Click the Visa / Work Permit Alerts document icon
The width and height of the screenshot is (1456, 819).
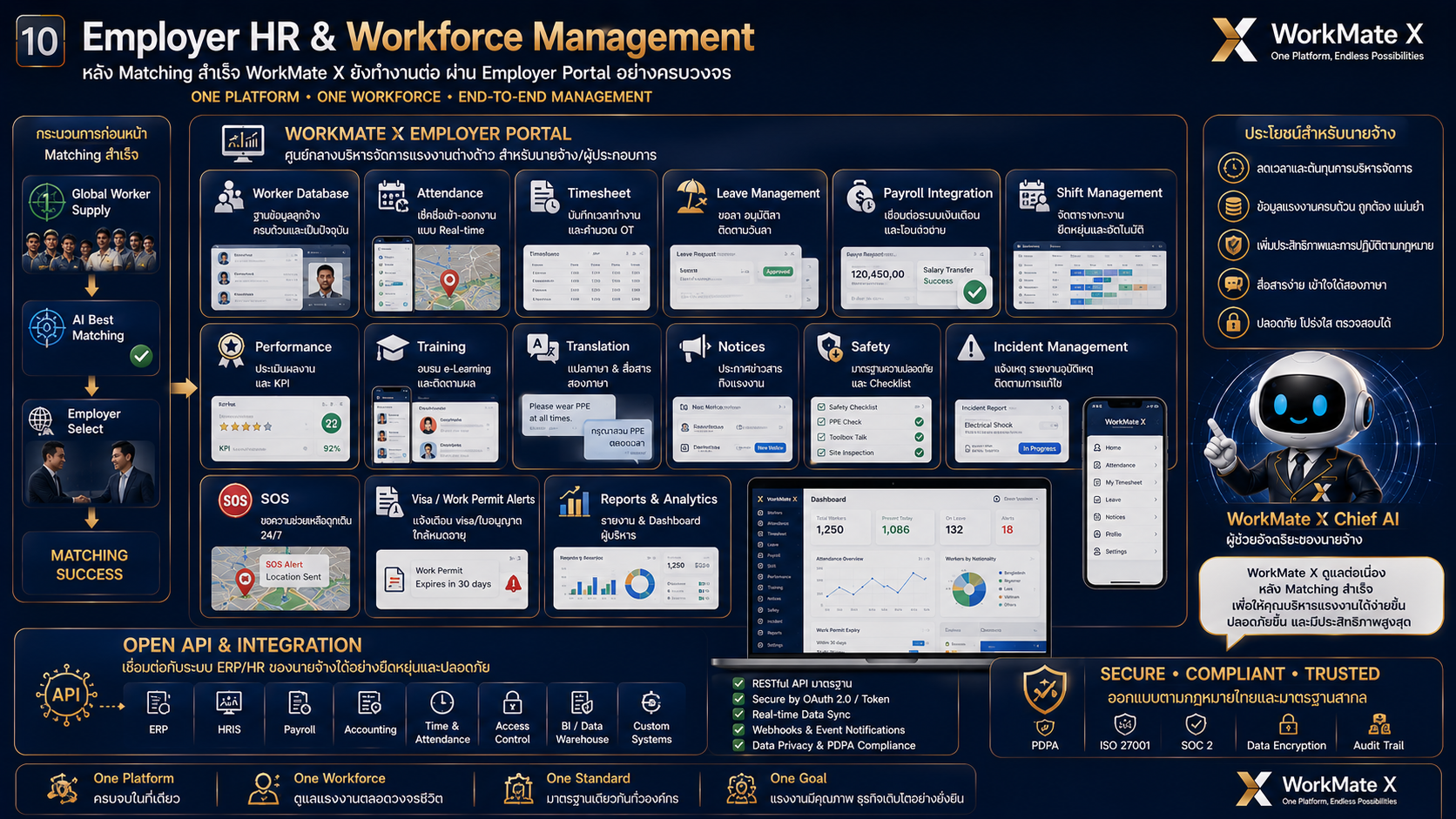pyautogui.click(x=388, y=502)
